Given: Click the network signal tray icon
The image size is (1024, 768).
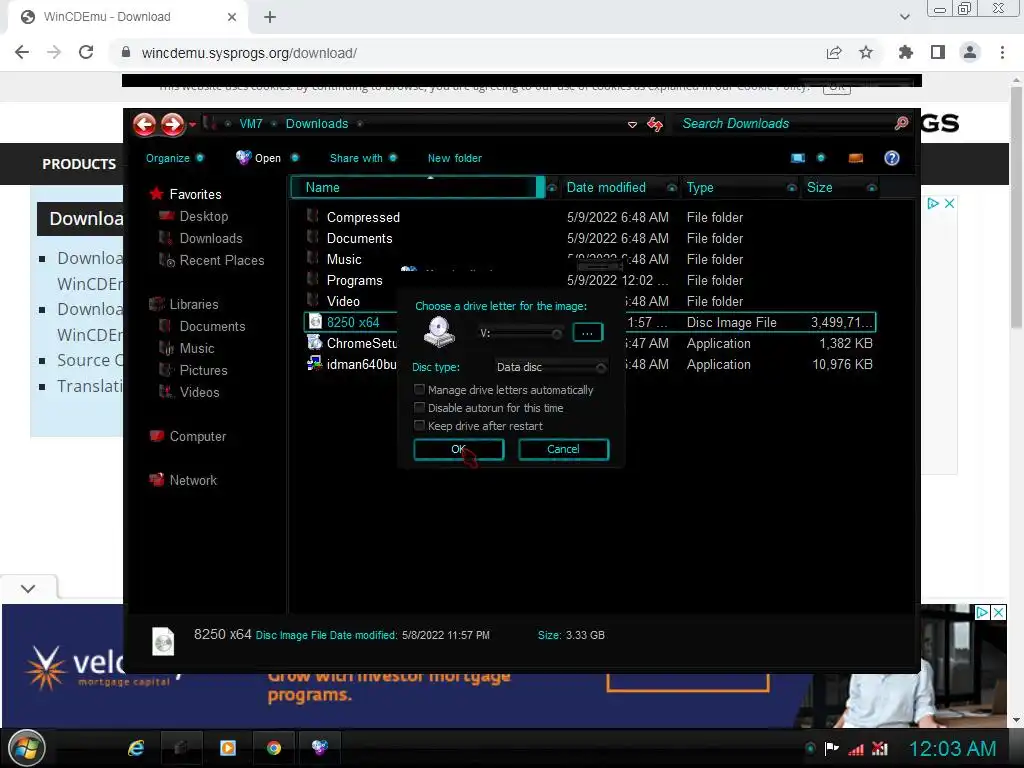Looking at the screenshot, I should 856,748.
